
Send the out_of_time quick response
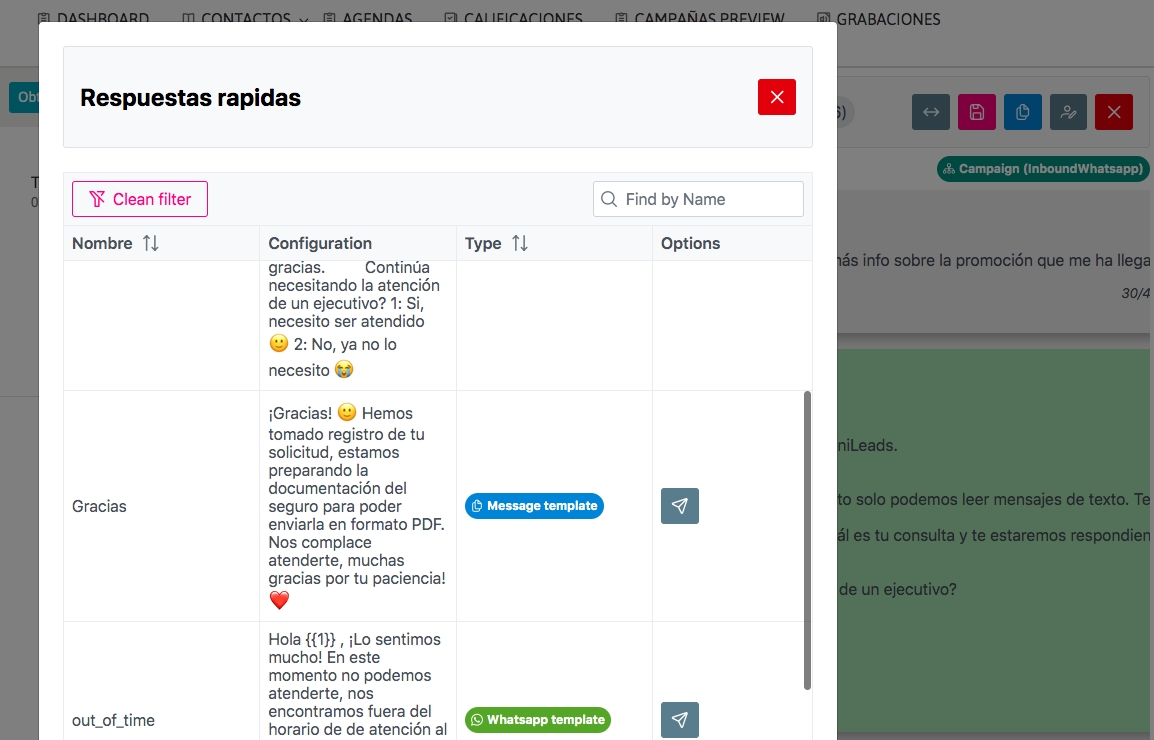click(679, 719)
